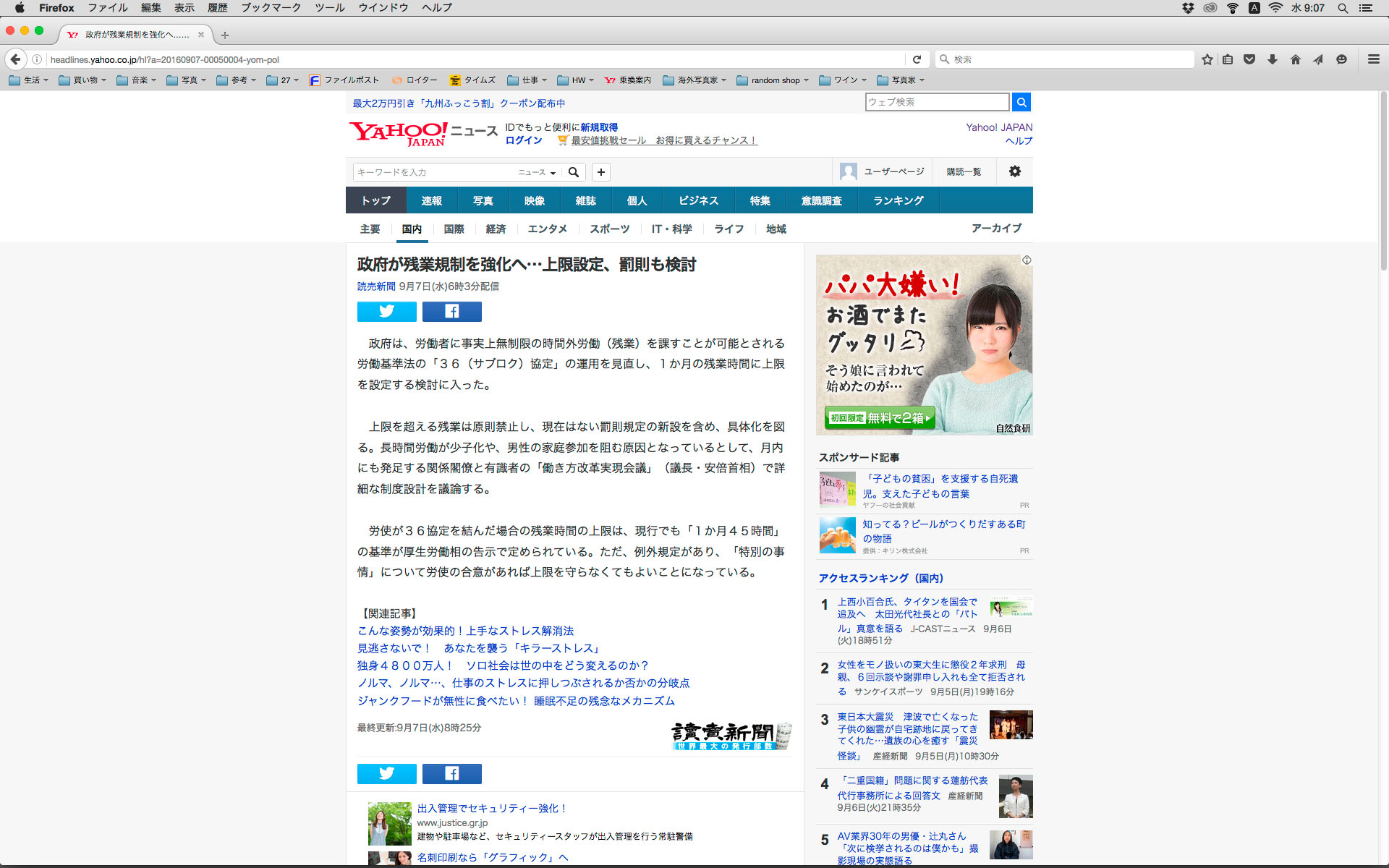Click the home icon in Firefox toolbar
The width and height of the screenshot is (1389, 868).
[x=1295, y=59]
